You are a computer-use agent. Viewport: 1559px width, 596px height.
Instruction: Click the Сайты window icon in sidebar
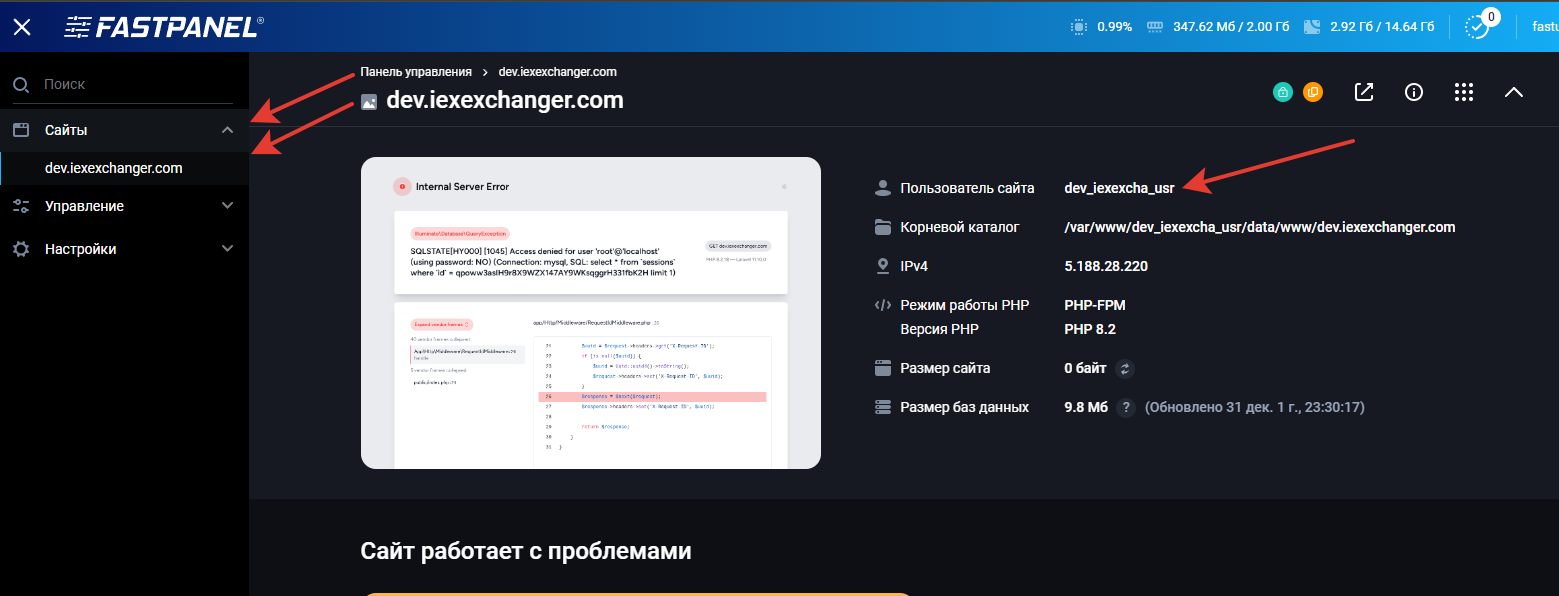tap(21, 130)
